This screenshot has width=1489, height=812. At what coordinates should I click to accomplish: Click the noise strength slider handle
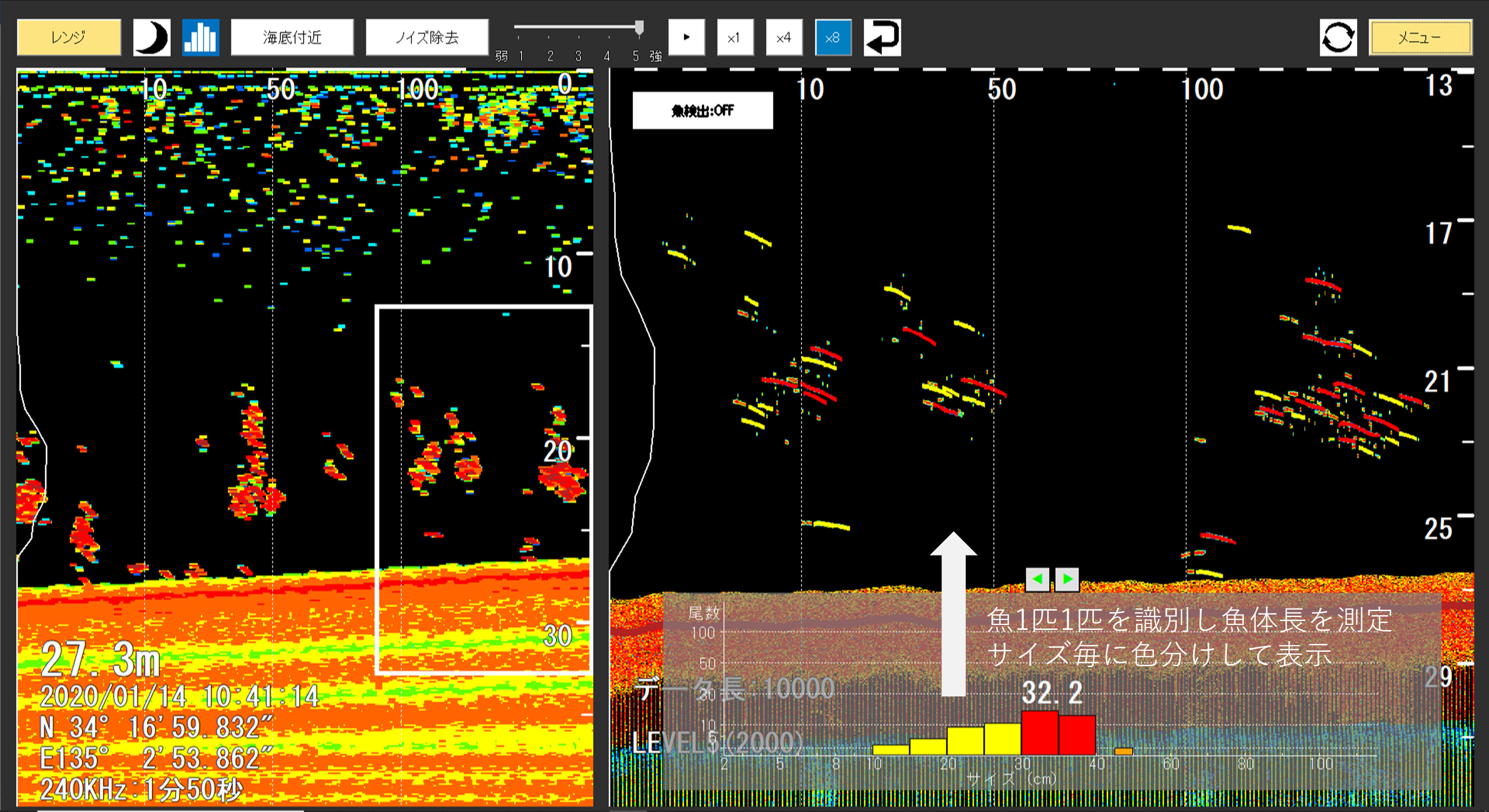[x=639, y=27]
